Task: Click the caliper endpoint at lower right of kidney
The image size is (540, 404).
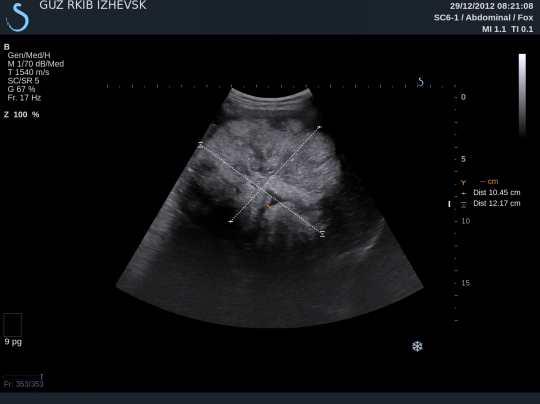Action: point(322,234)
